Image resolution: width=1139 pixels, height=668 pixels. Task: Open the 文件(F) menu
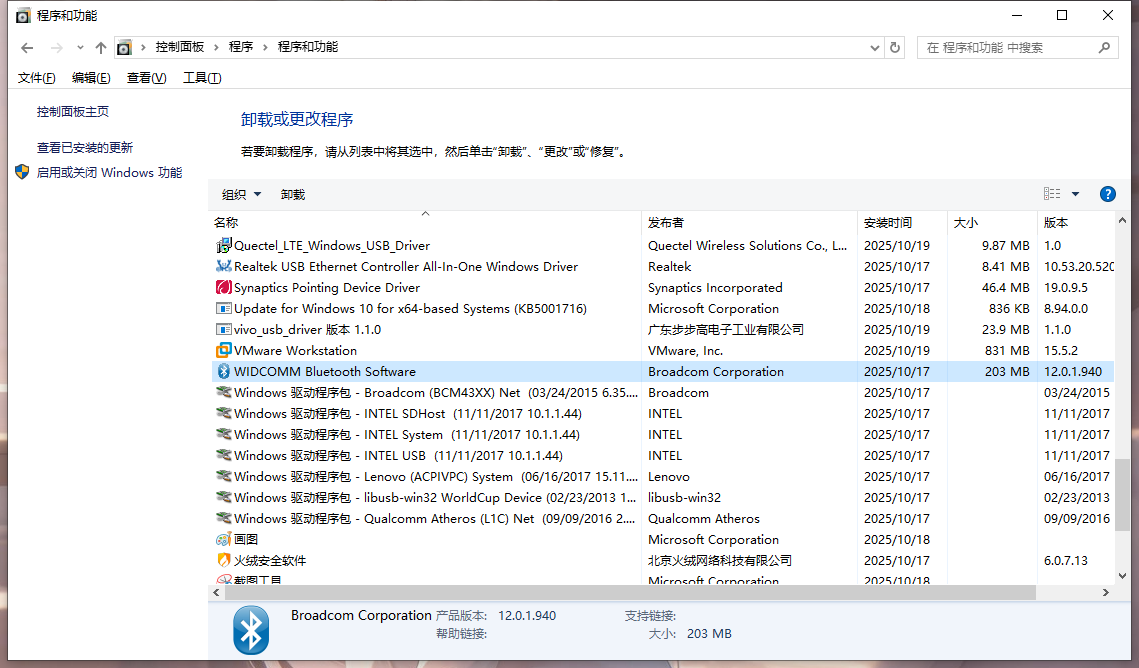tap(37, 78)
